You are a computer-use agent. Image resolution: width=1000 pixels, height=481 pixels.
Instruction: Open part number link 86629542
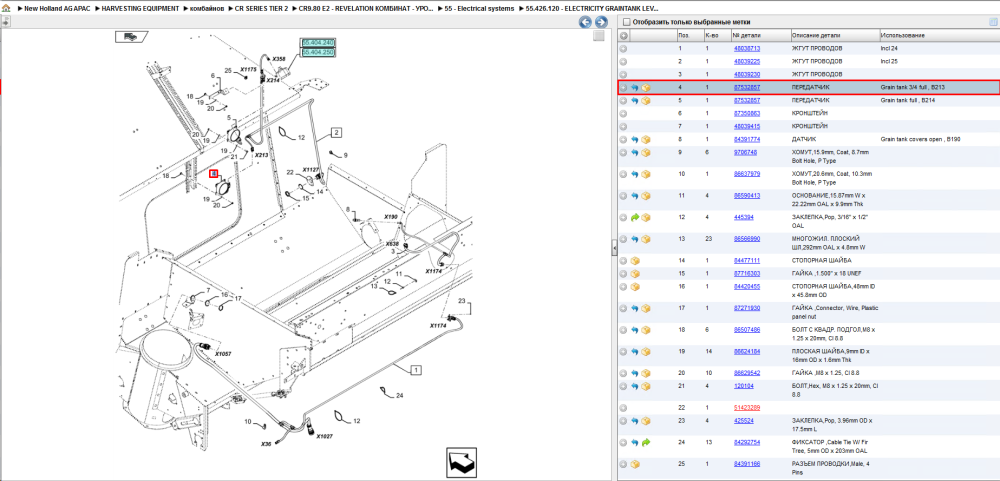pos(746,373)
